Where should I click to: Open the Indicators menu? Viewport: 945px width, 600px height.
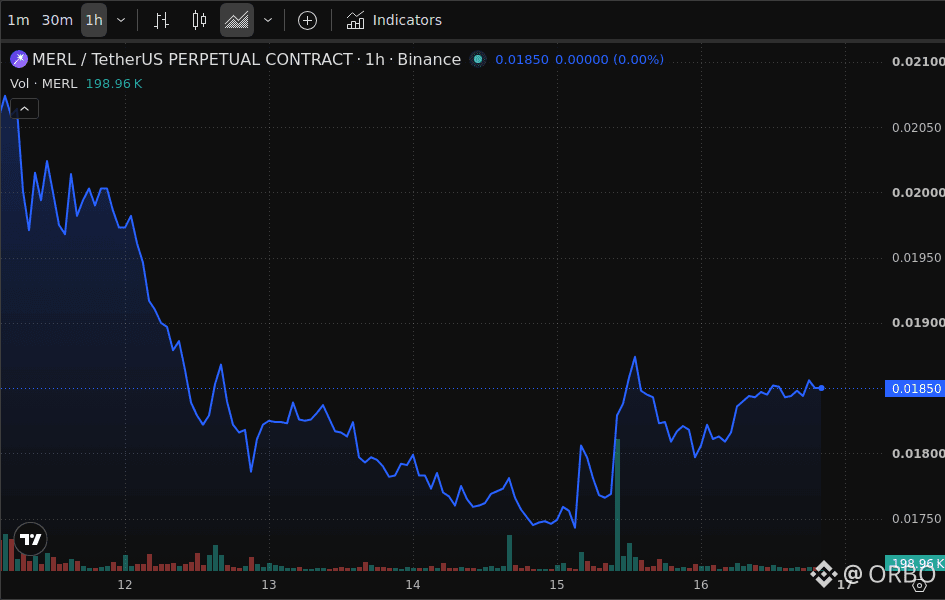(394, 20)
